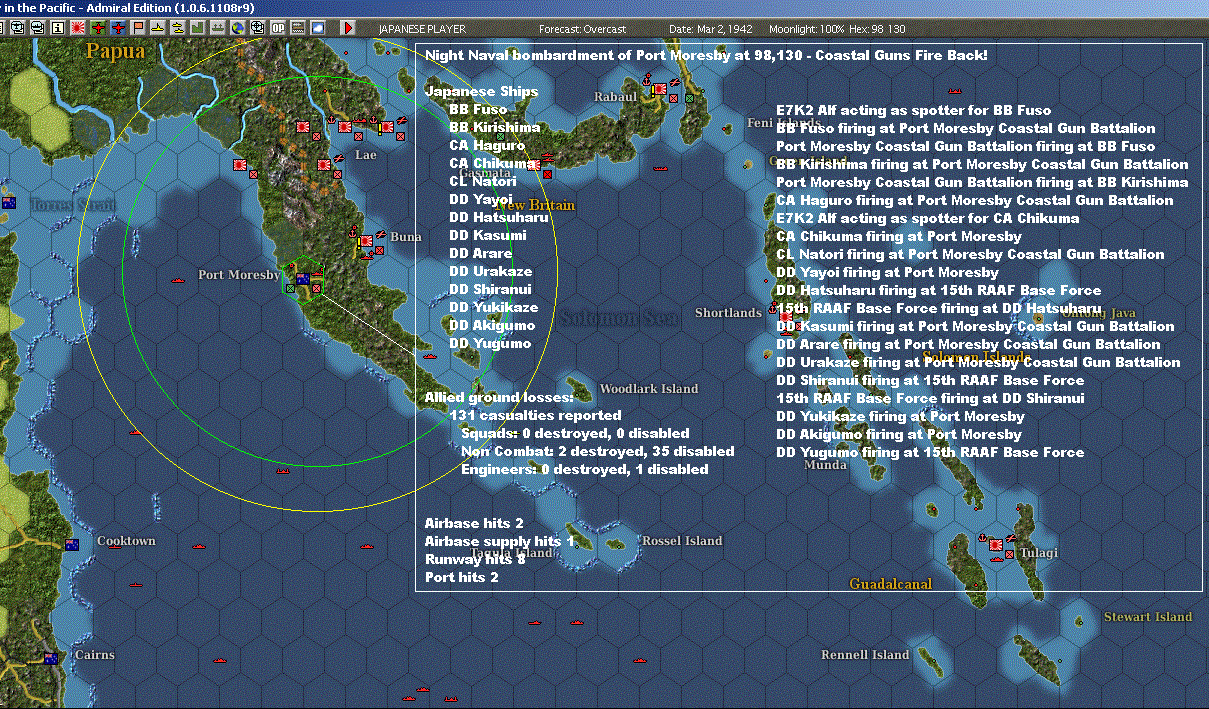
Task: Open the info 'i' toolbar icon
Action: [58, 28]
